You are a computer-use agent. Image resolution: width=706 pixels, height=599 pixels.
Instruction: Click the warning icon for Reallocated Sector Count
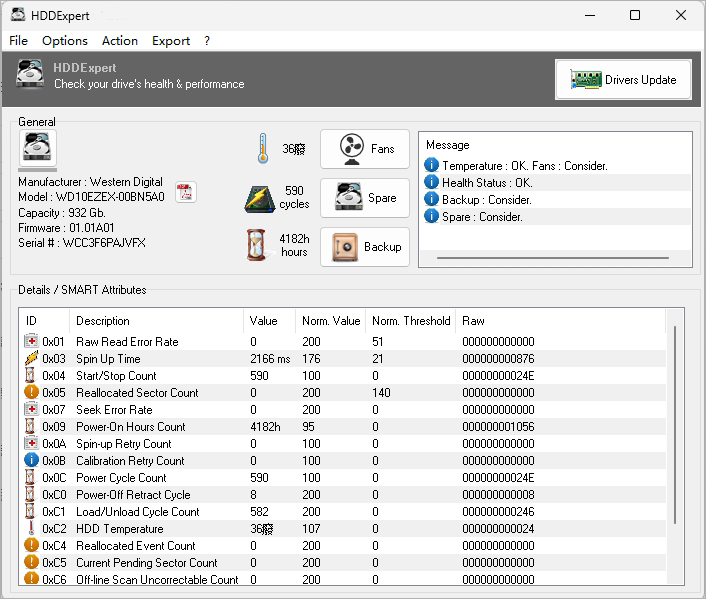click(x=31, y=393)
